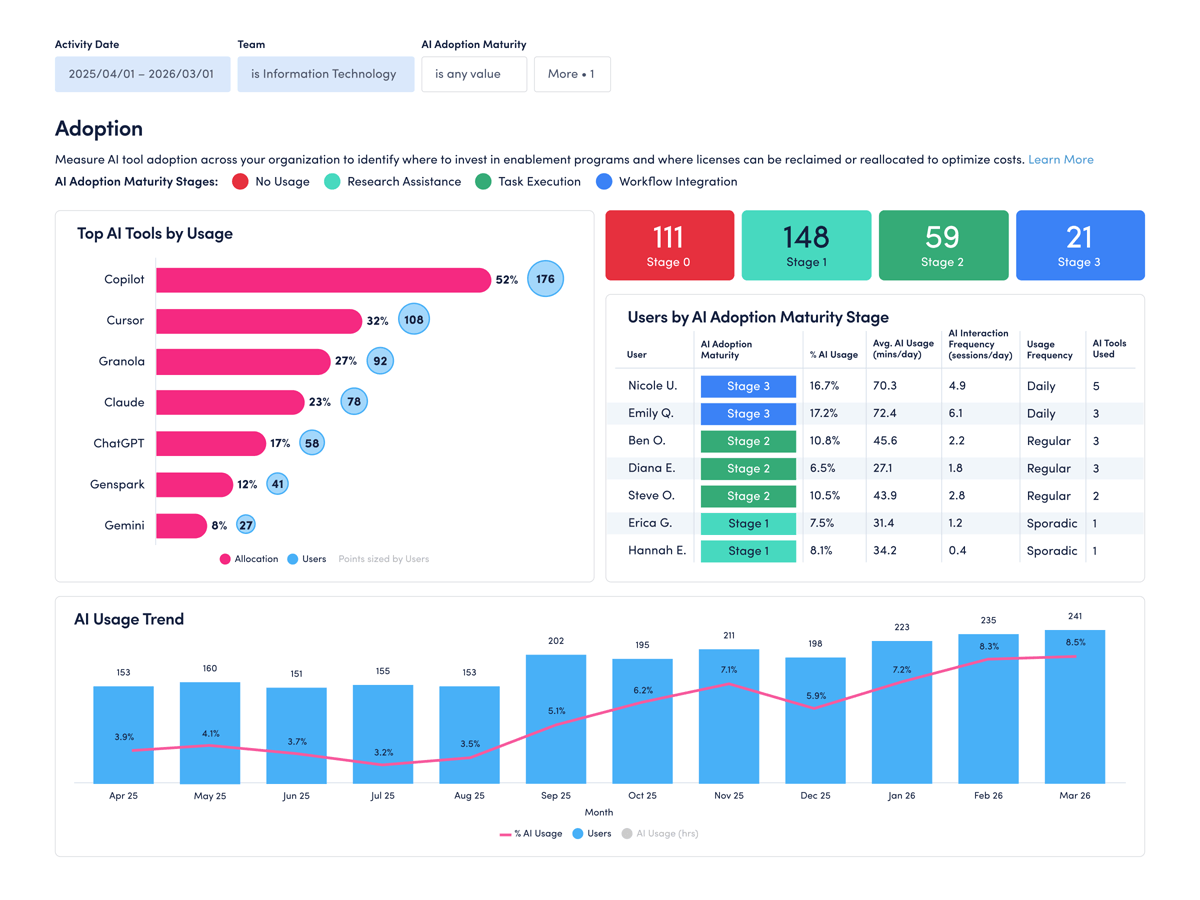Click the Apr 25 bar in usage trend

point(124,734)
